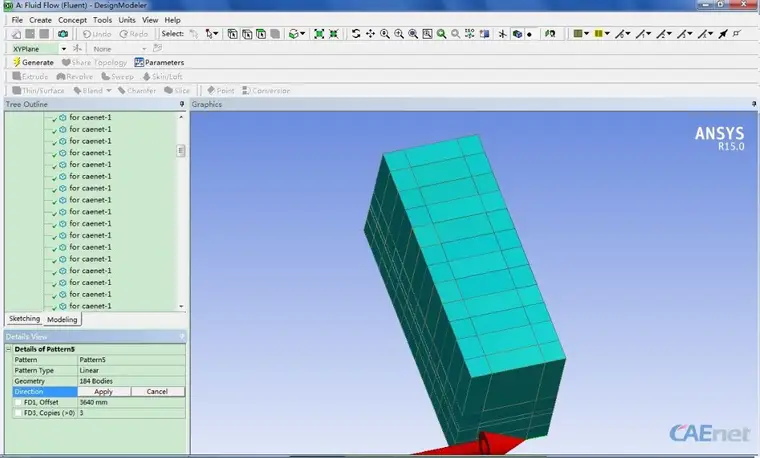Open the Face Coloring dropdown
This screenshot has height=458, width=760.
coord(586,34)
